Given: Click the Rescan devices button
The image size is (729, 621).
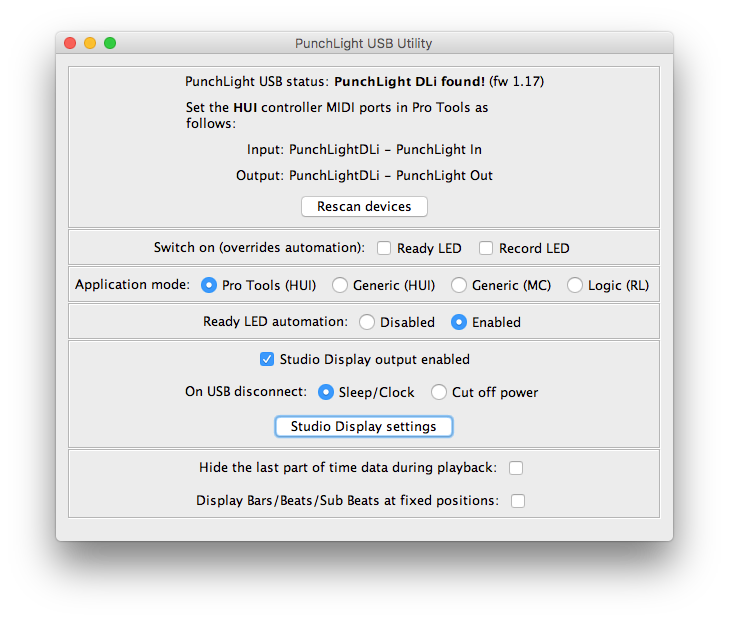Looking at the screenshot, I should [364, 206].
